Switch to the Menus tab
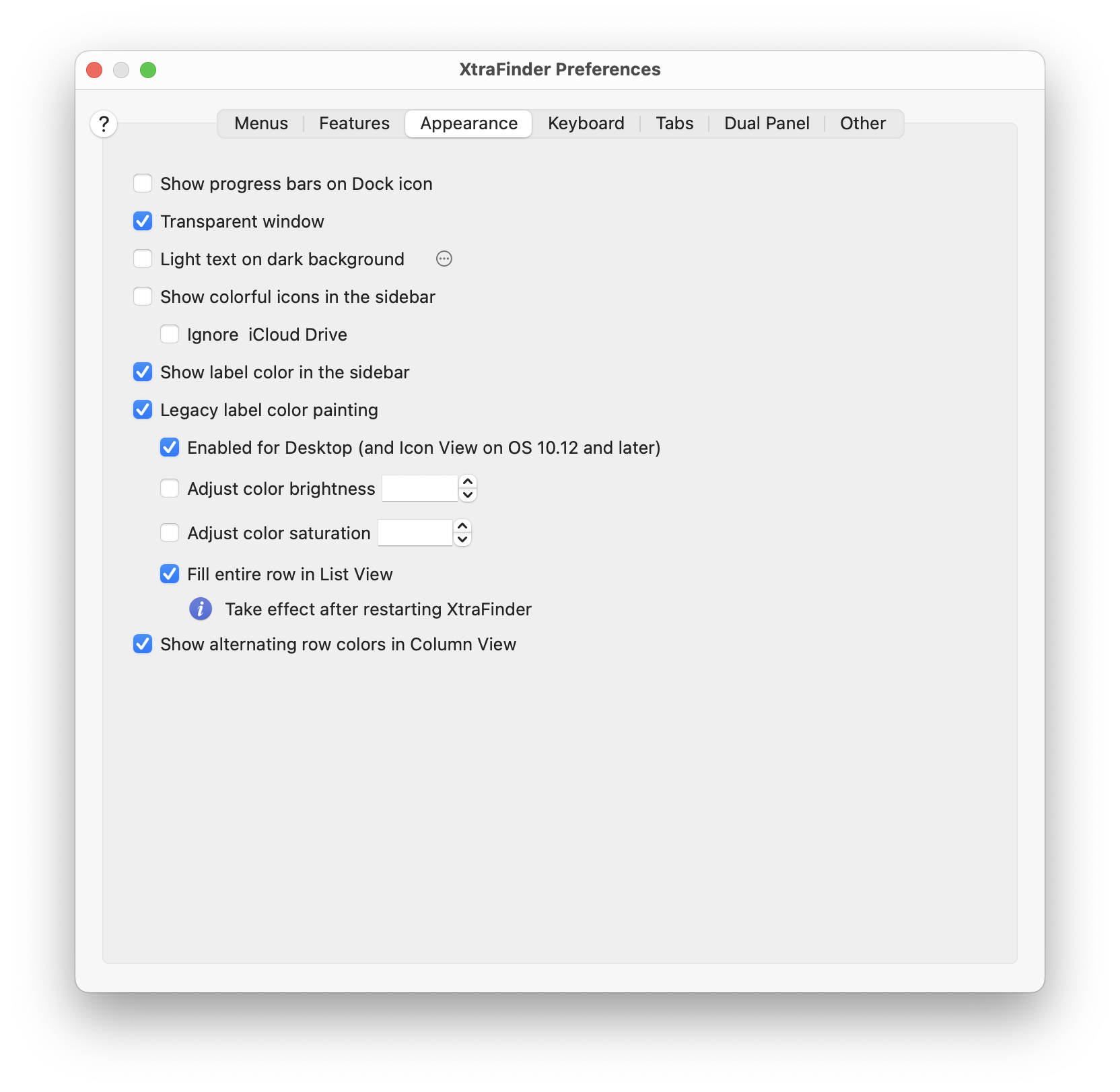 coord(261,124)
